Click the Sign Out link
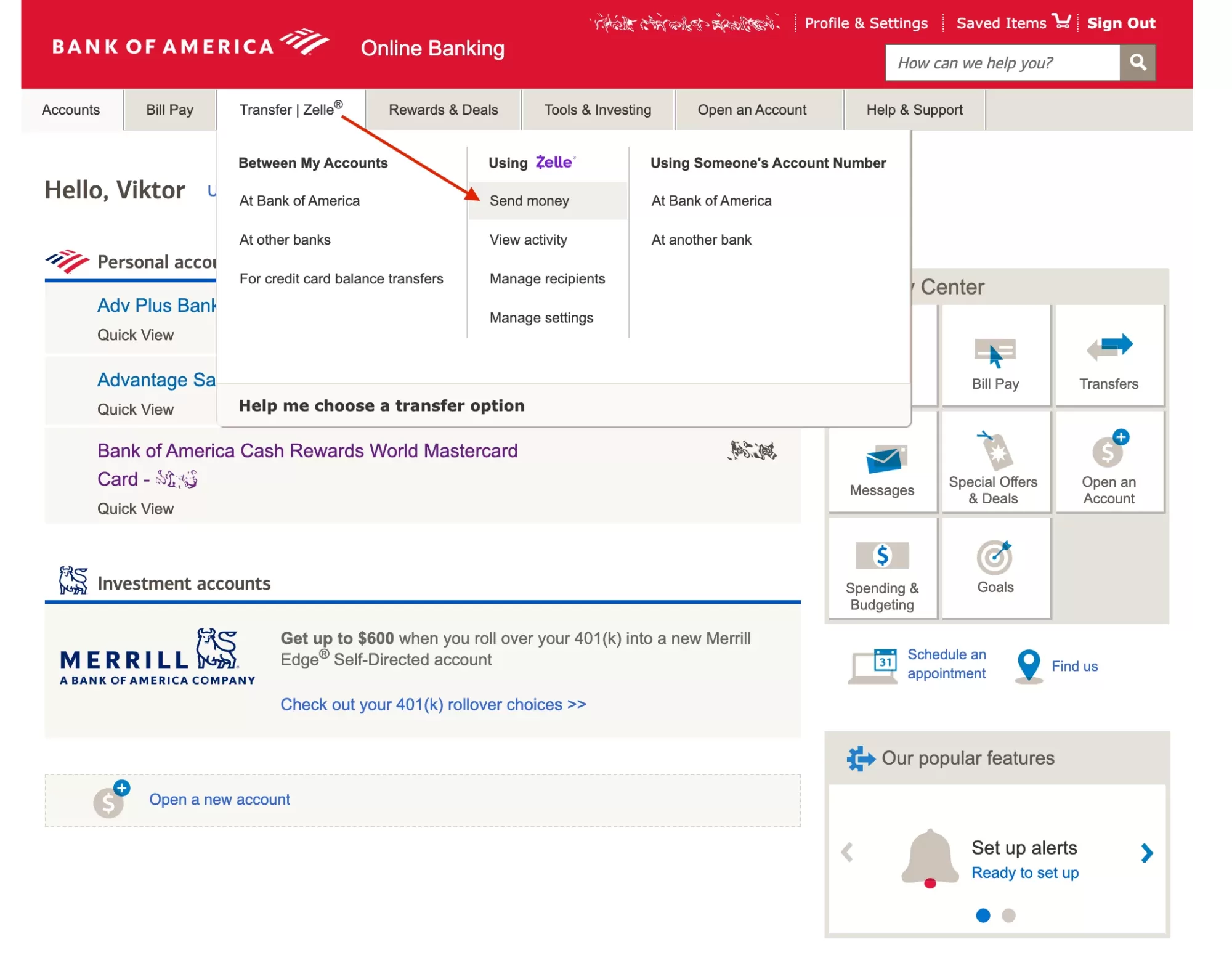Image resolution: width=1232 pixels, height=963 pixels. [x=1121, y=23]
